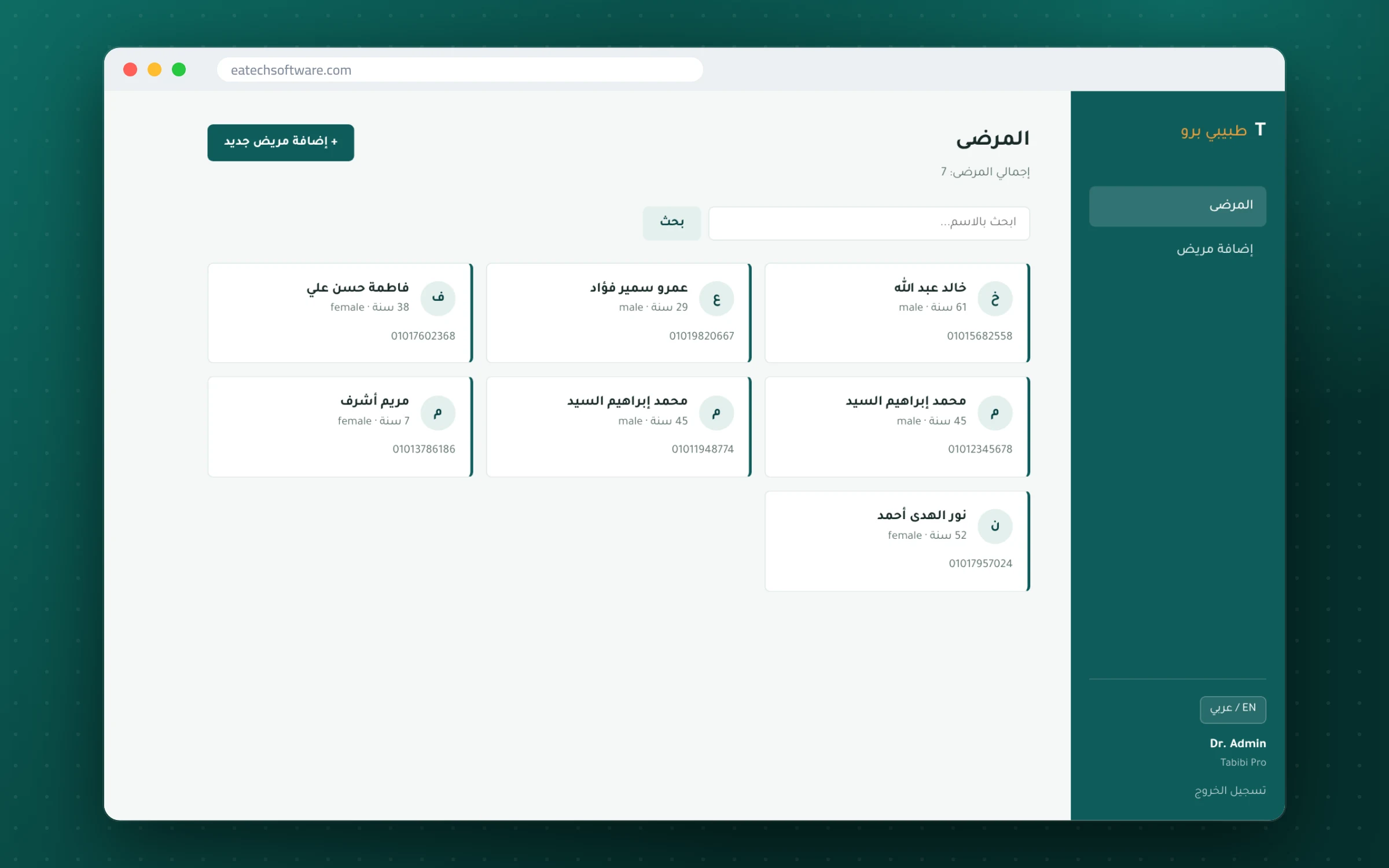The image size is (1389, 868).
Task: Open patient name خالد عبد الله
Action: pyautogui.click(x=930, y=287)
